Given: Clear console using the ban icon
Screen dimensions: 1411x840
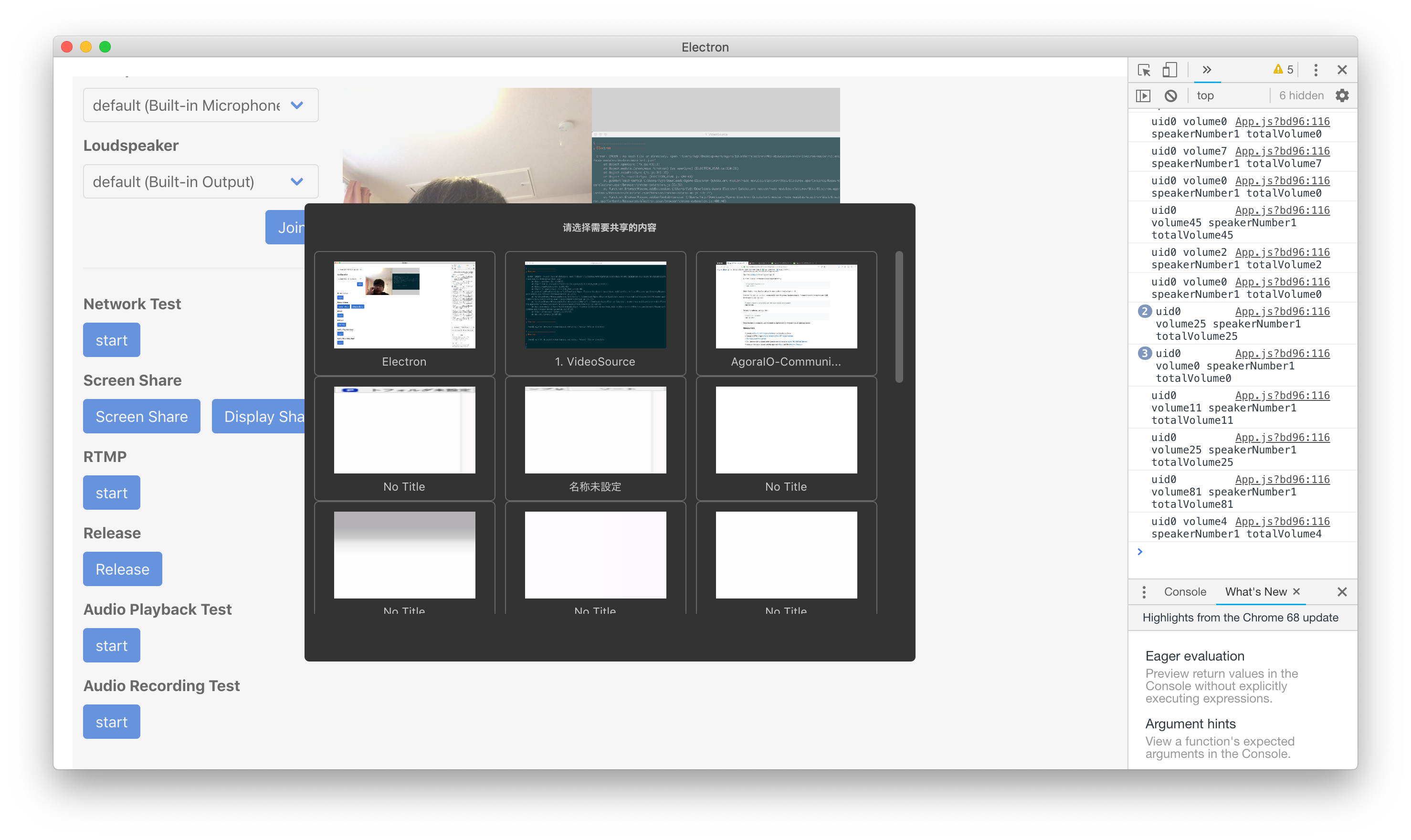Looking at the screenshot, I should 1171,95.
